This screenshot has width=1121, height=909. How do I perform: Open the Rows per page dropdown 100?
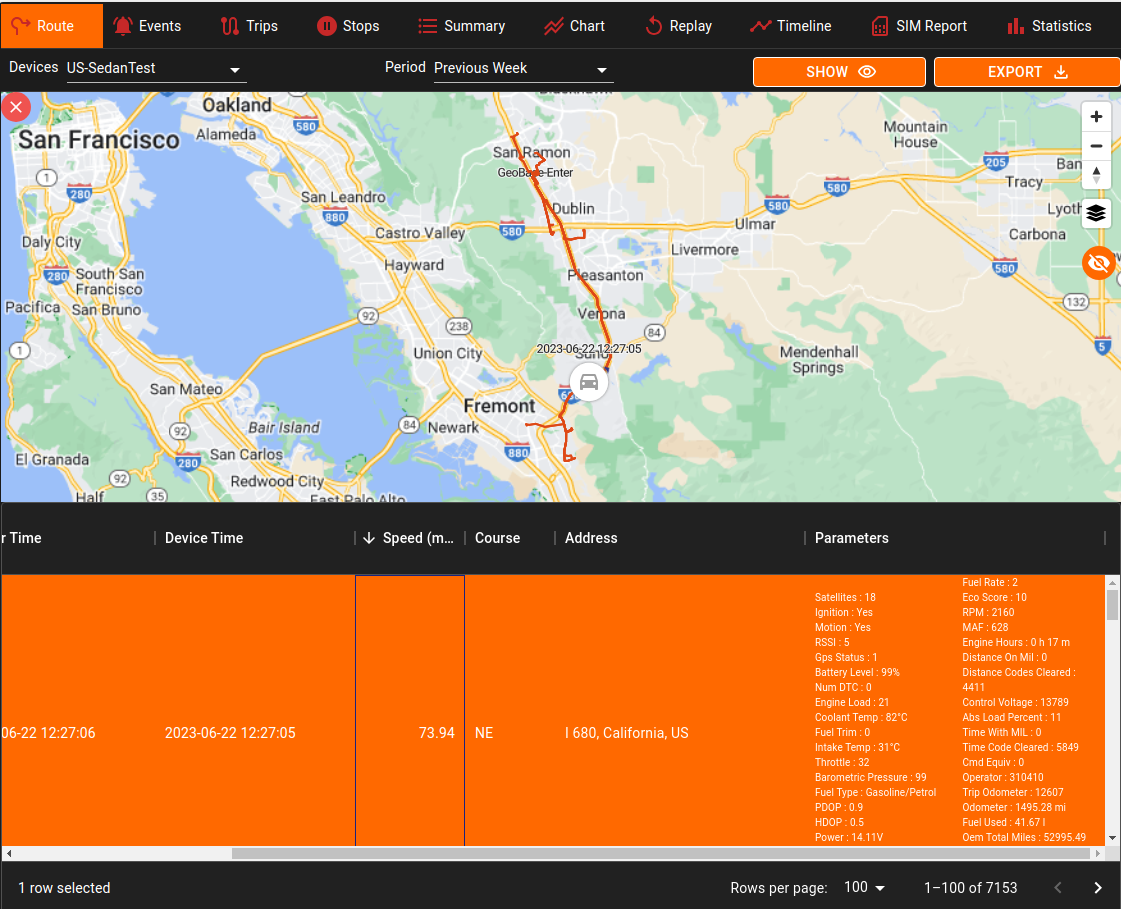[x=864, y=888]
